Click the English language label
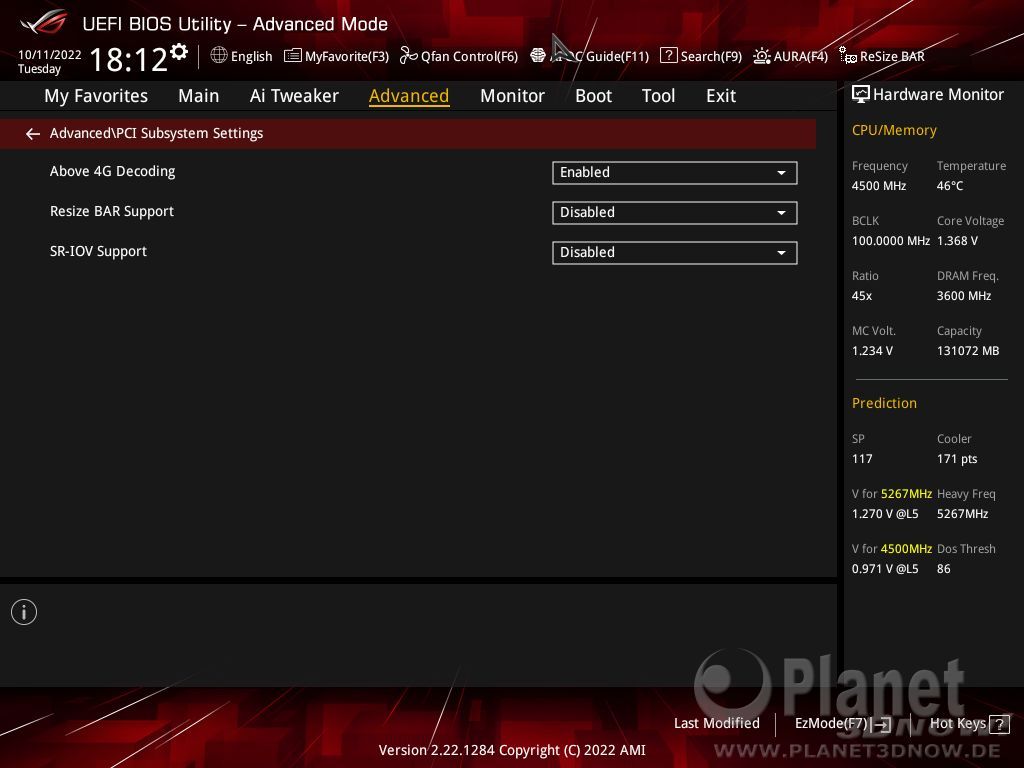This screenshot has height=768, width=1024. (251, 57)
